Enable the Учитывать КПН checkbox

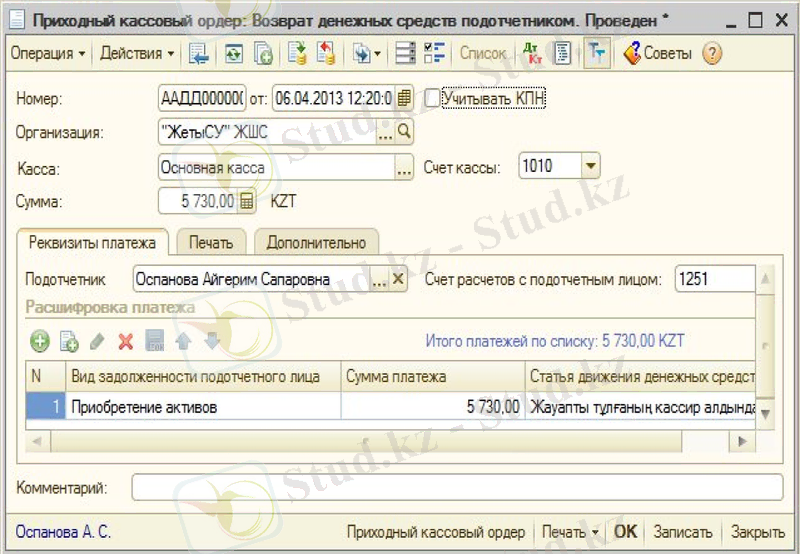click(432, 98)
